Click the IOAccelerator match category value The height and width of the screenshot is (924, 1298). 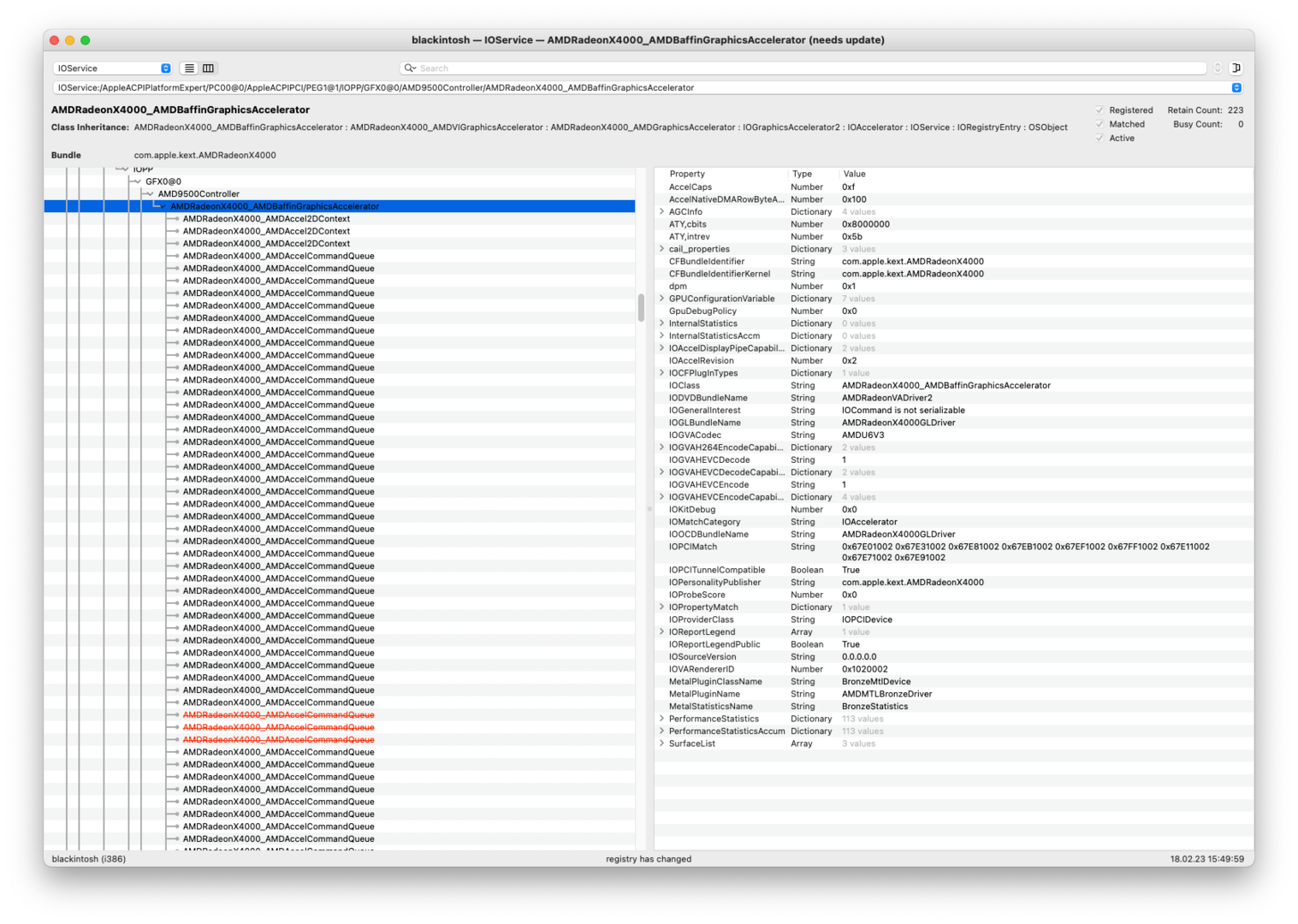(x=869, y=522)
